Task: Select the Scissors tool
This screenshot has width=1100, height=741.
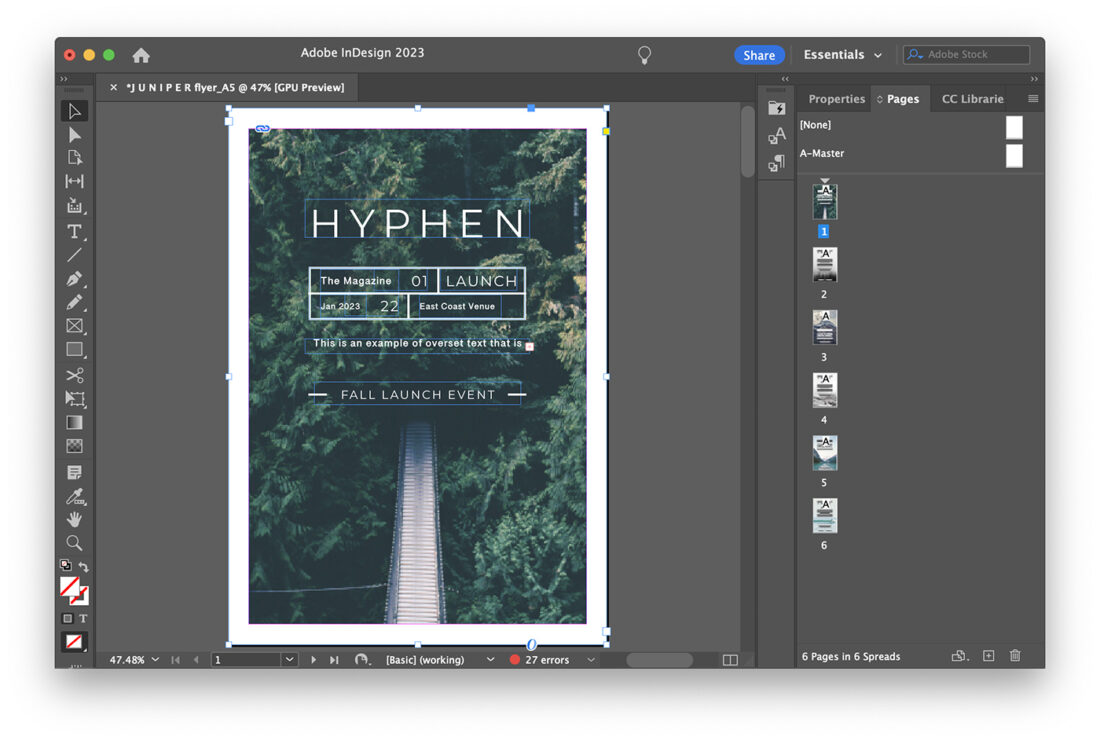Action: 75,374
